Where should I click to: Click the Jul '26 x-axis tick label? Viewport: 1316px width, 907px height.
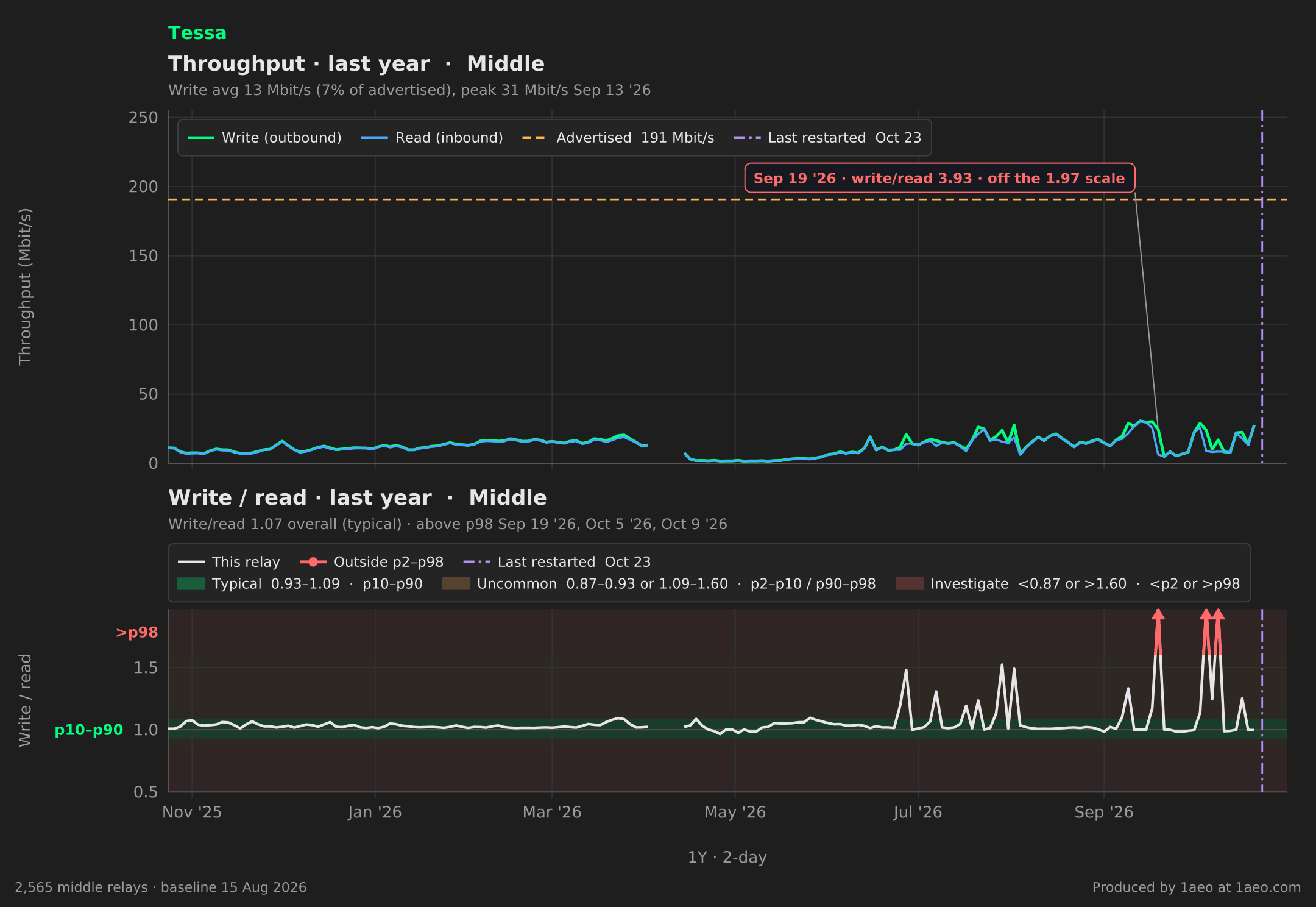point(918,813)
